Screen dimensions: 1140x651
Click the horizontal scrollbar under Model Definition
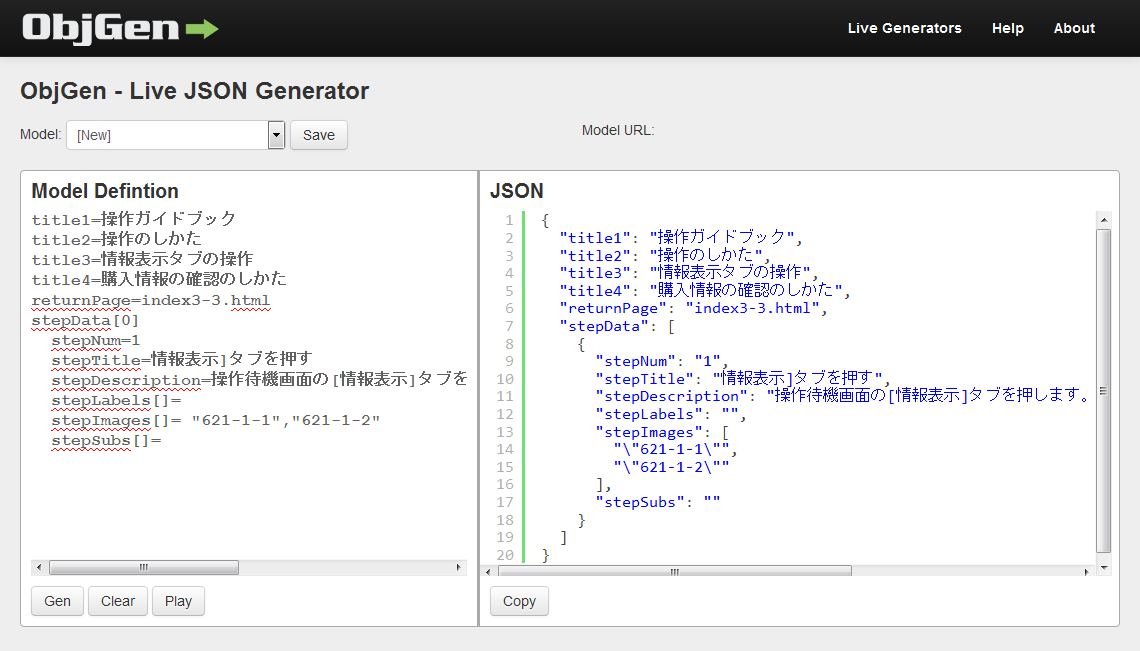142,567
